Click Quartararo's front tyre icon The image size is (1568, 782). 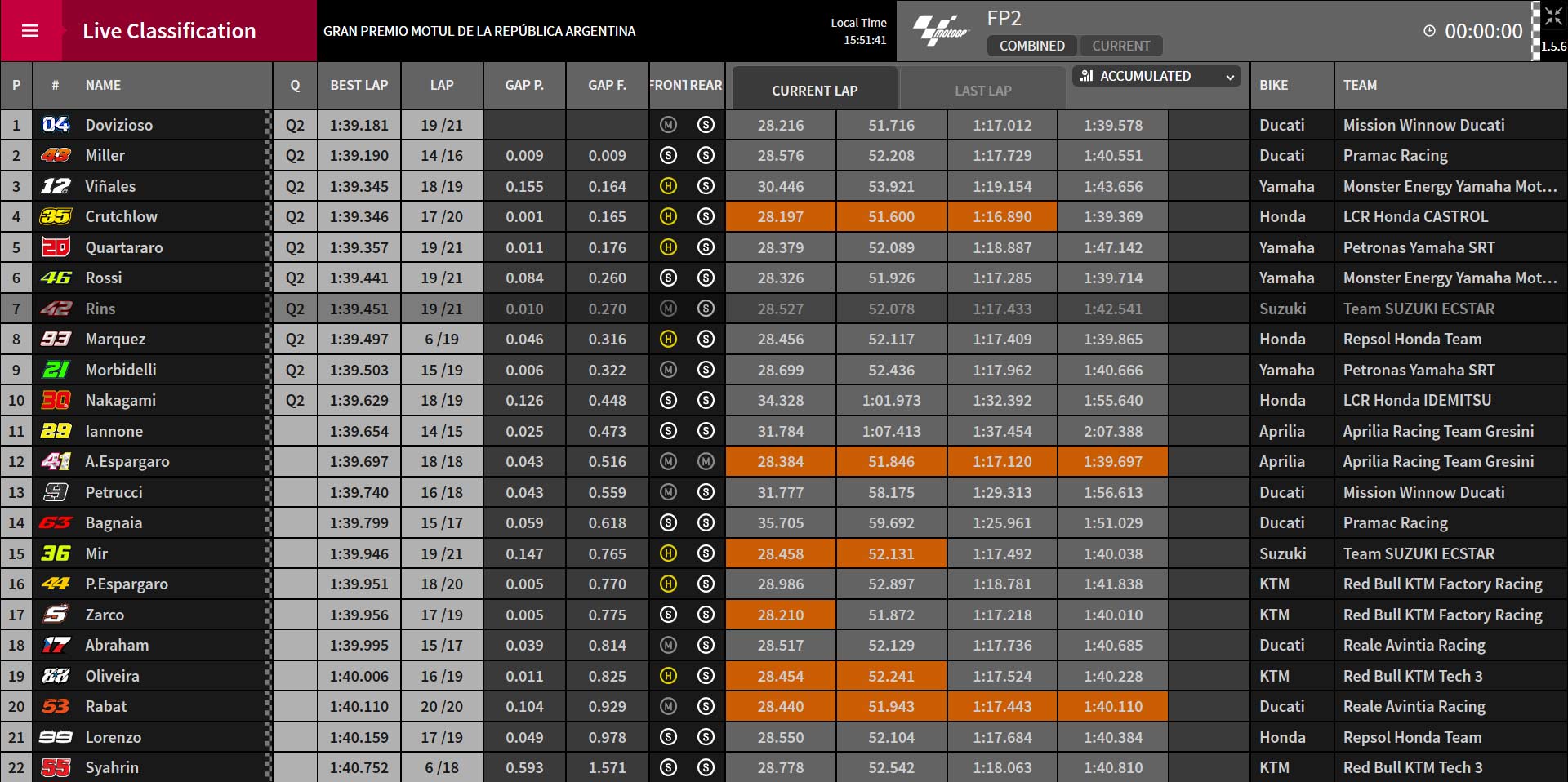click(x=668, y=247)
